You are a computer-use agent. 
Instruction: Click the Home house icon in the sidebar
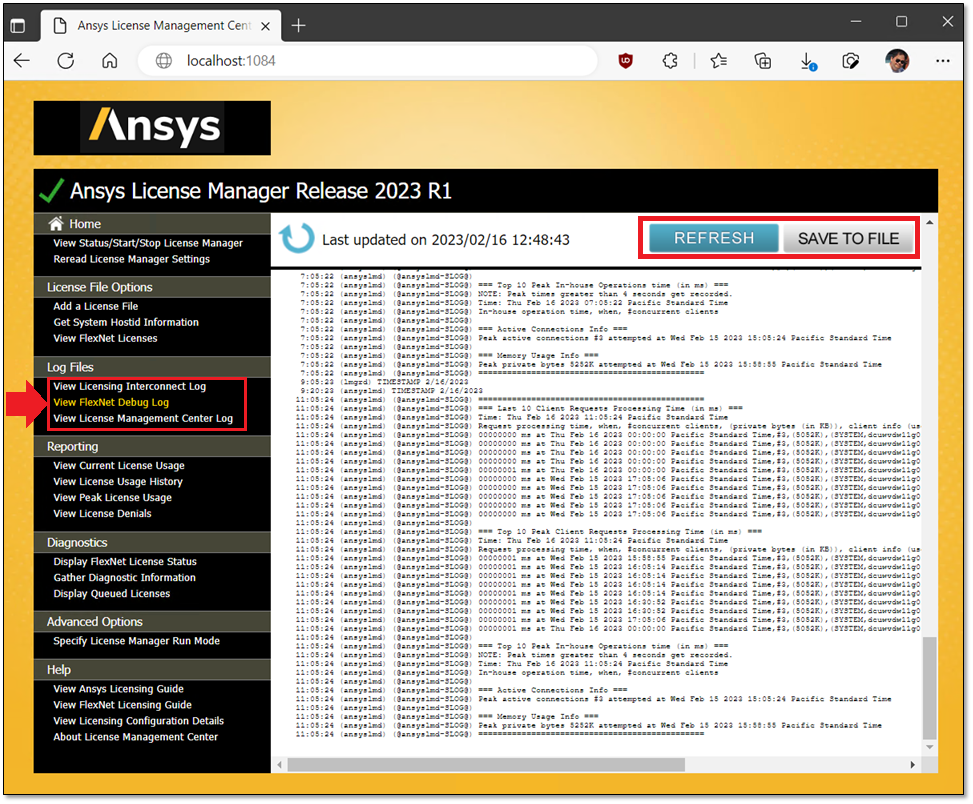pos(56,223)
